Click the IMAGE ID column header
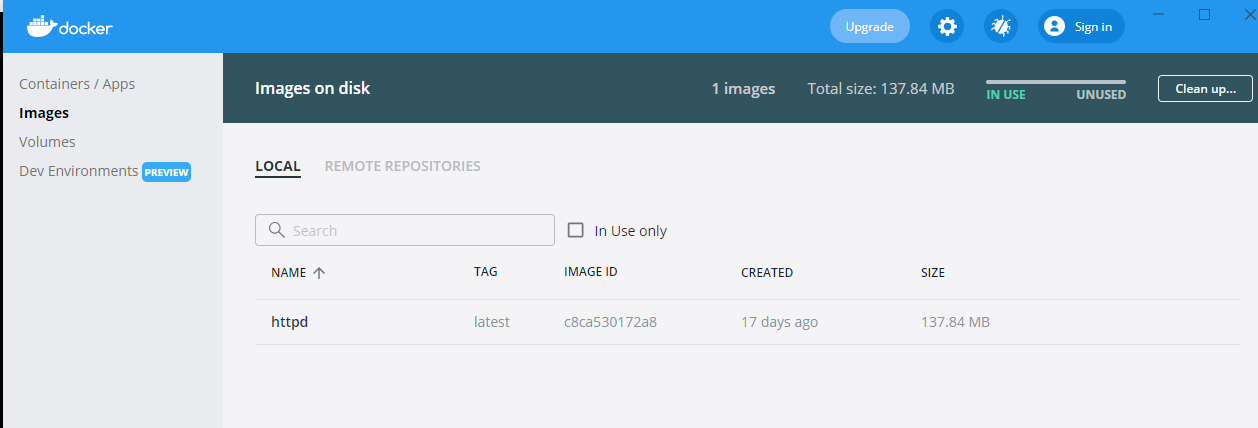Image resolution: width=1258 pixels, height=428 pixels. click(591, 272)
